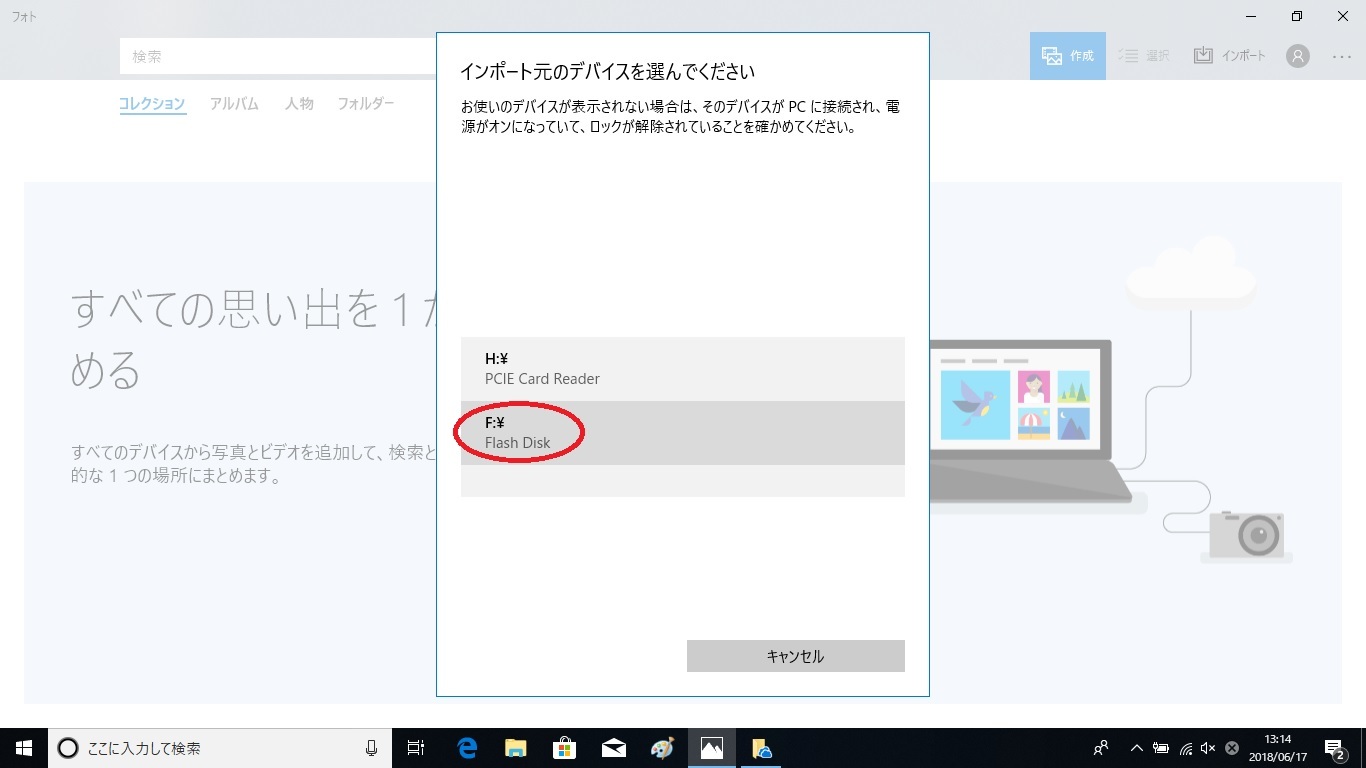Select the F:¥ Flash Disk device
The height and width of the screenshot is (768, 1366).
tap(683, 433)
